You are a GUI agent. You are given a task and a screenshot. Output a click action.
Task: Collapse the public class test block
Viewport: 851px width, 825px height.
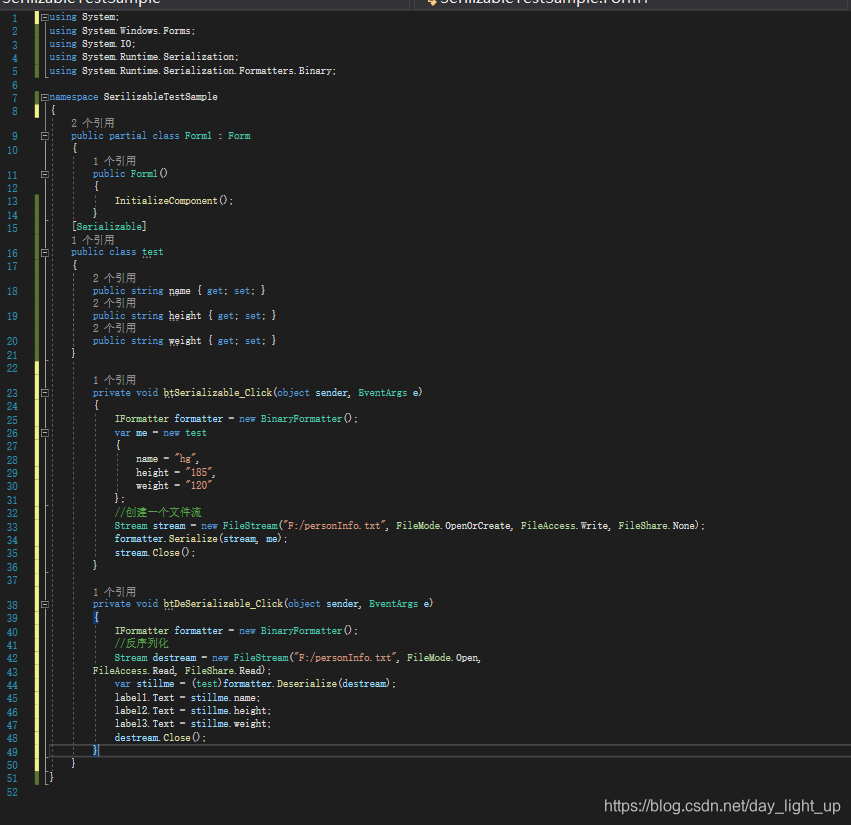(x=45, y=252)
